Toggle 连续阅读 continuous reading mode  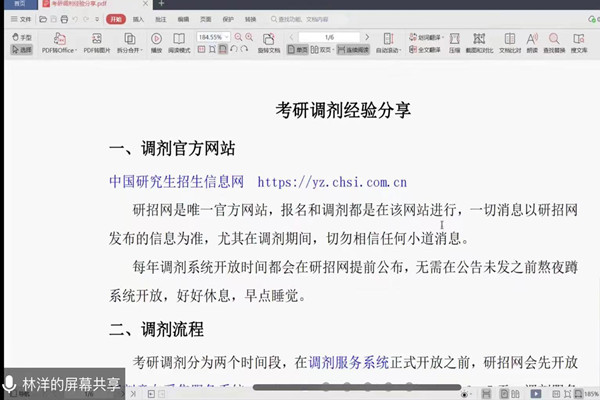pyautogui.click(x=357, y=48)
